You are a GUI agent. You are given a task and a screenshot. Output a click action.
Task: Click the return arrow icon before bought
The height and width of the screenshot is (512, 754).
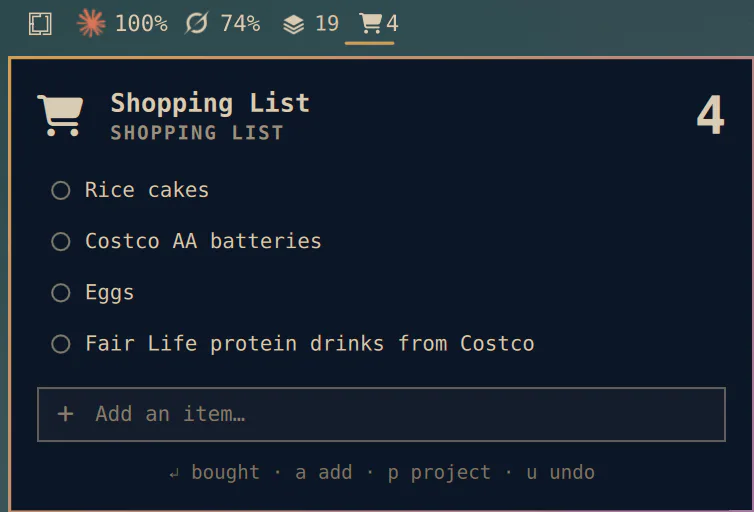click(174, 474)
